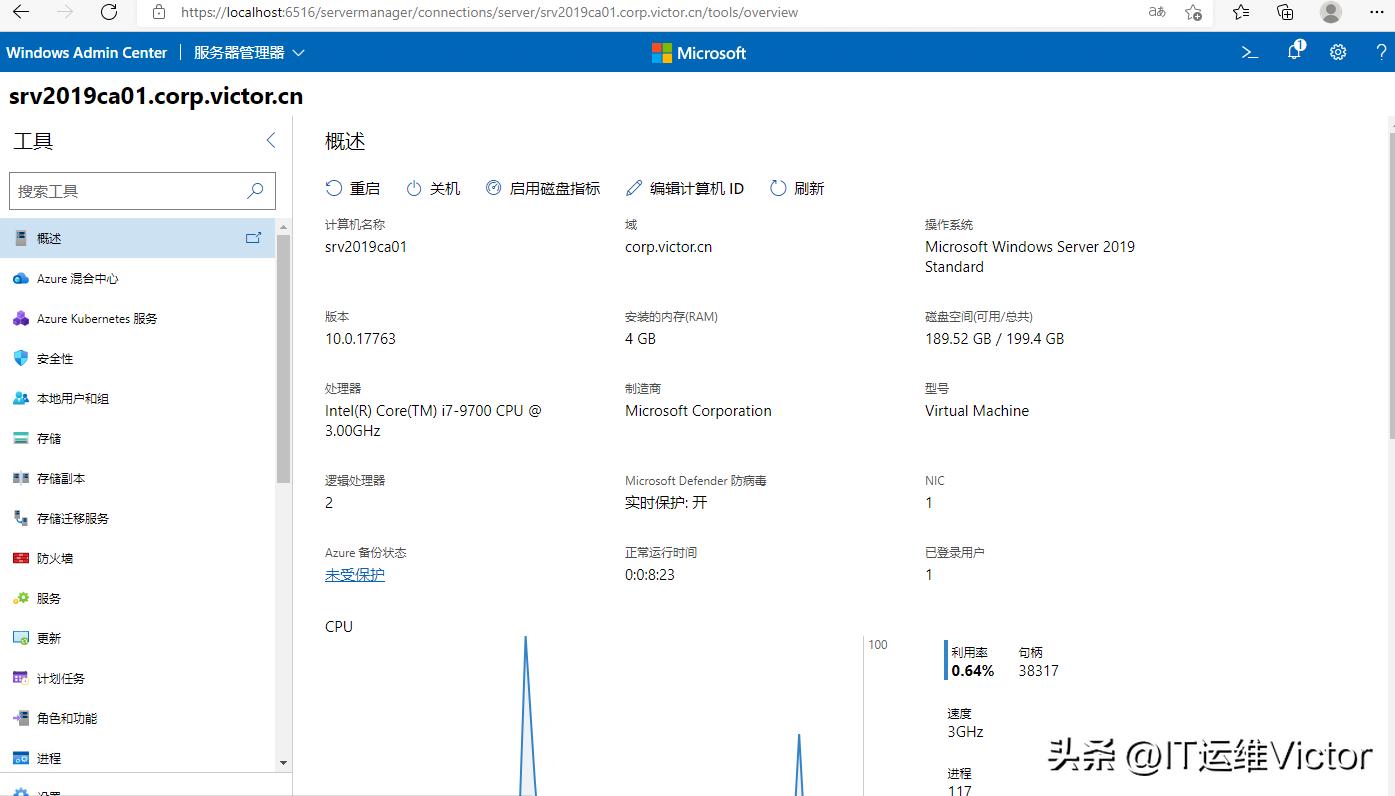The height and width of the screenshot is (796, 1395).
Task: Open the 服务器管理器 dropdown
Action: [248, 52]
